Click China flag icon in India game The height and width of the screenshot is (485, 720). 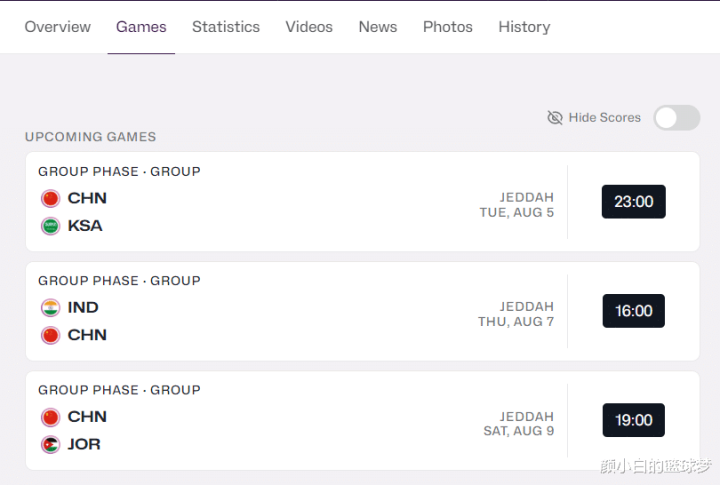click(50, 335)
